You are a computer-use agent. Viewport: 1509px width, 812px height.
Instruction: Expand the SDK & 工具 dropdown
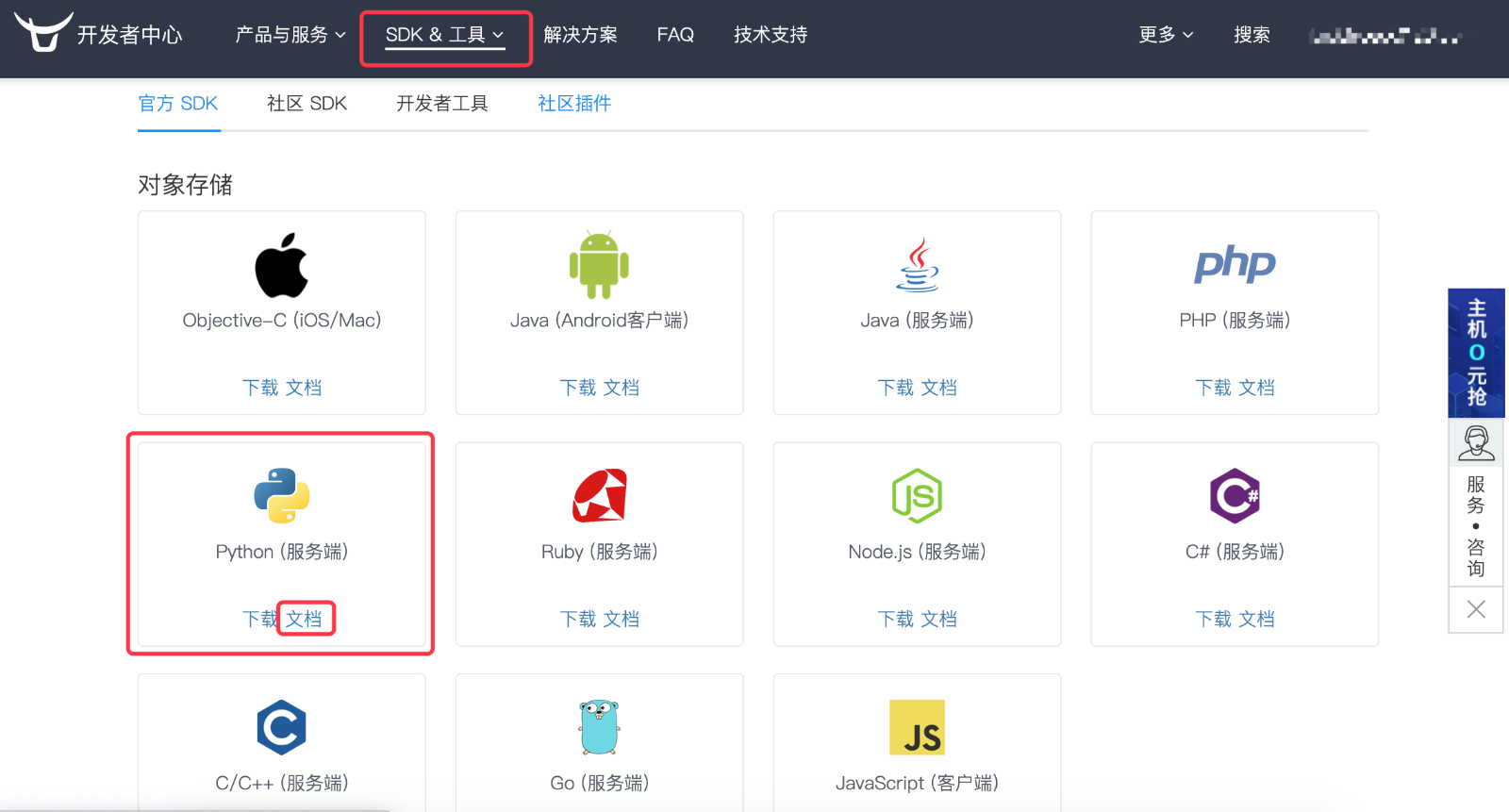click(x=444, y=35)
